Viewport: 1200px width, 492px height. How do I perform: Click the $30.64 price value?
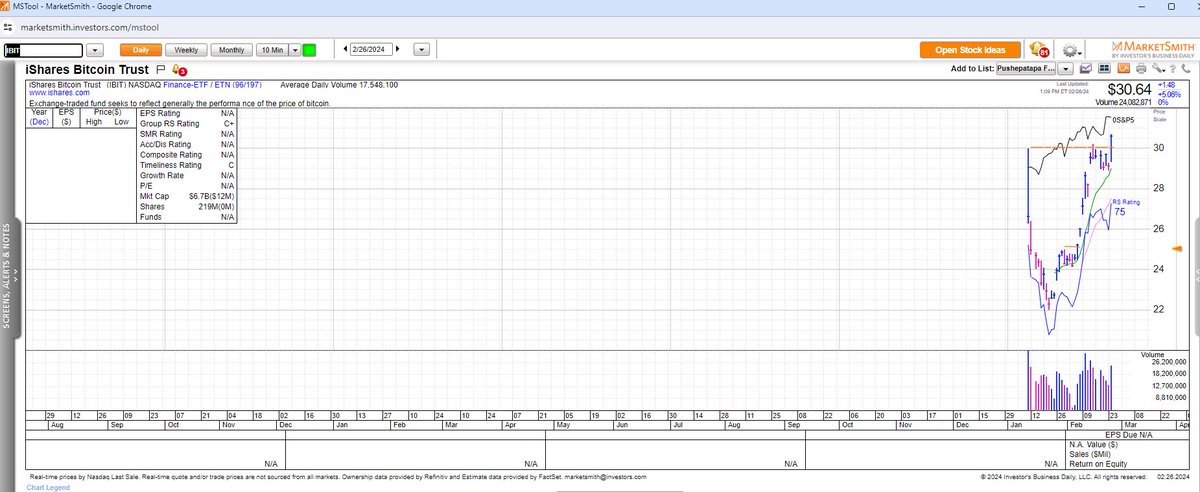click(1131, 89)
